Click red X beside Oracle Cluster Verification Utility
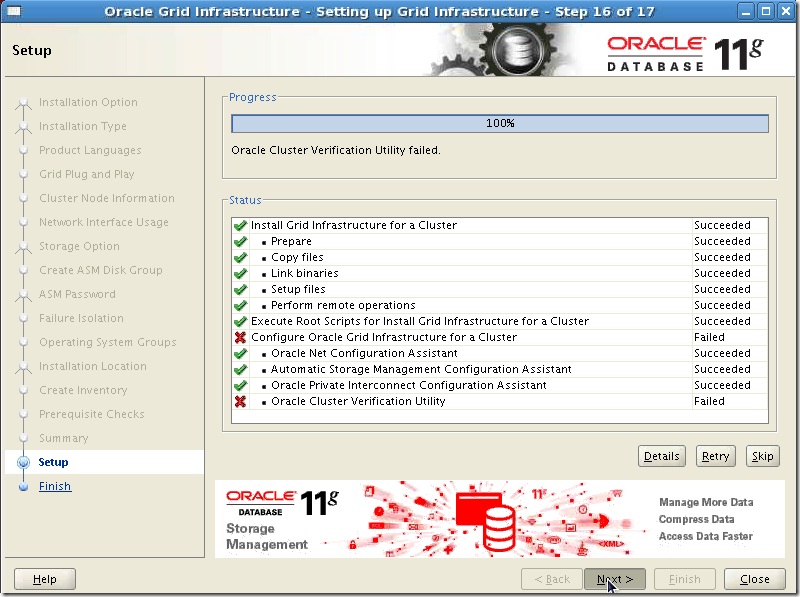This screenshot has width=800, height=597. (x=240, y=401)
